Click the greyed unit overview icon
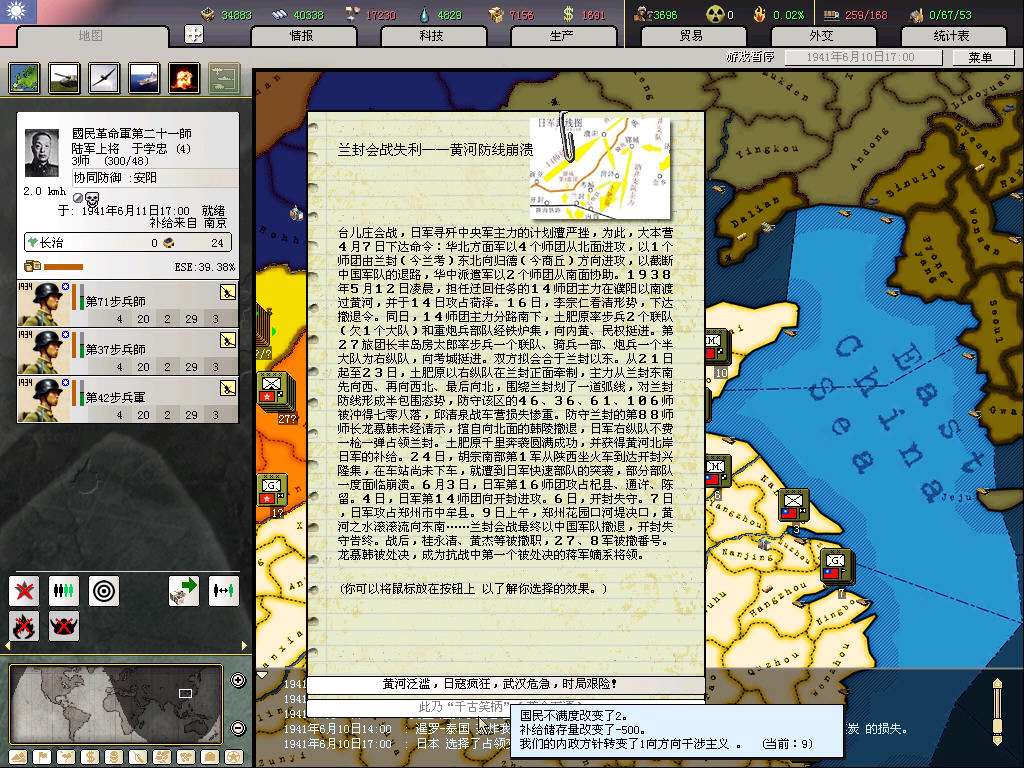Screen dimensions: 1024x768 point(224,78)
